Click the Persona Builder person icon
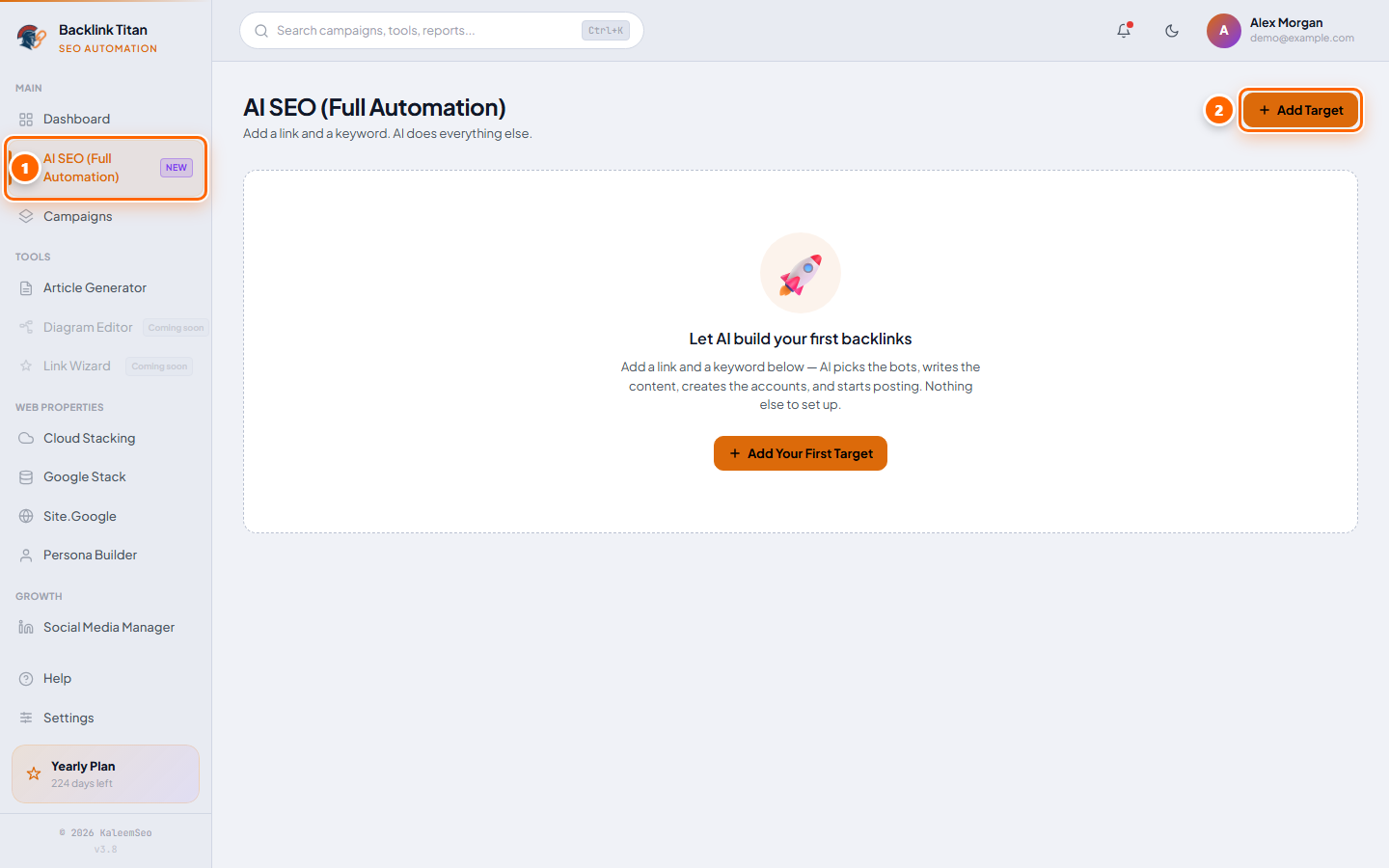 coord(26,556)
